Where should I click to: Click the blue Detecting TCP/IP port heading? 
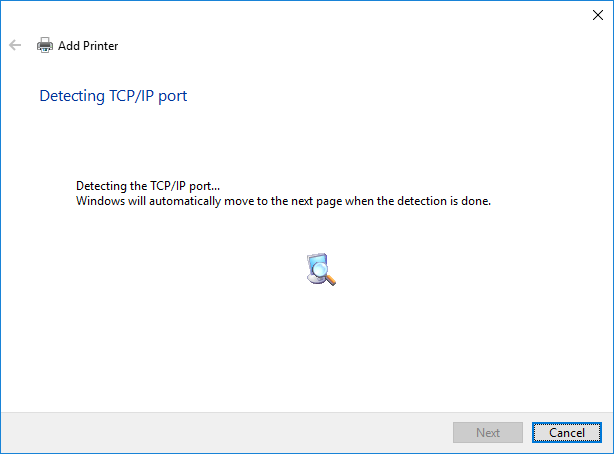(113, 96)
